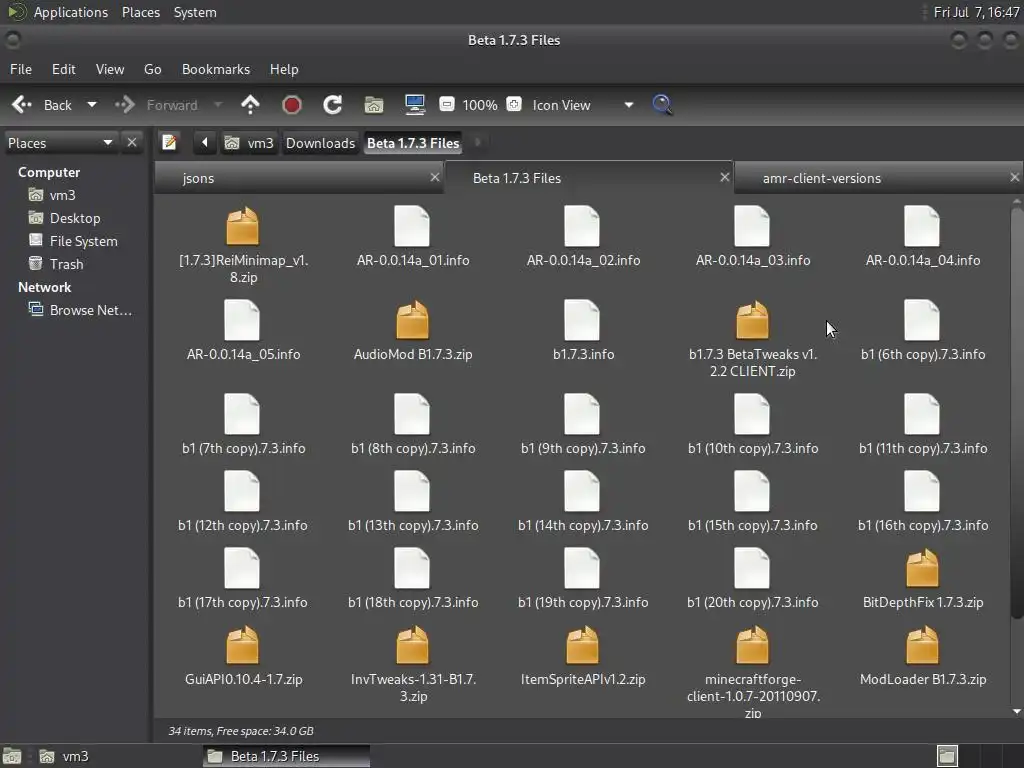Click the scroll-down arrow of file view

(x=1016, y=711)
